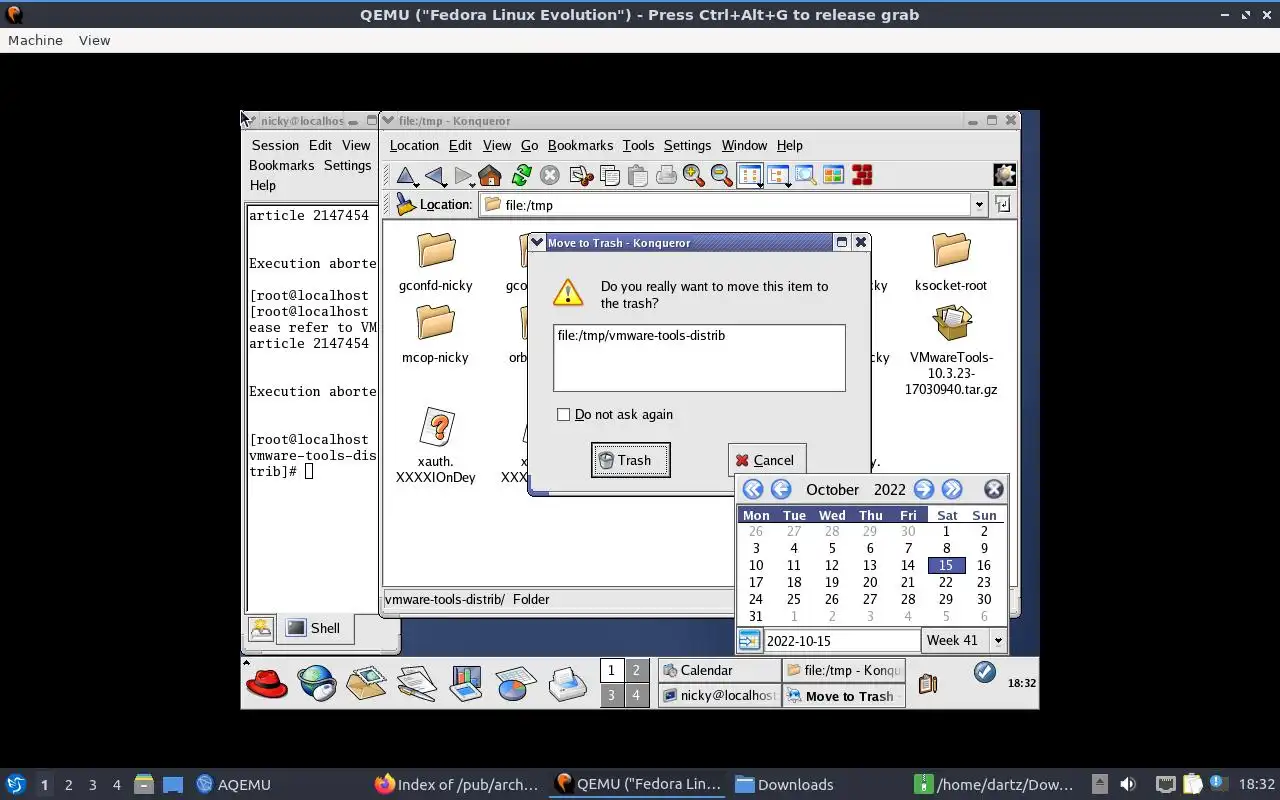This screenshot has width=1280, height=800.
Task: Select the Shell tab in Konsole
Action: click(x=313, y=628)
